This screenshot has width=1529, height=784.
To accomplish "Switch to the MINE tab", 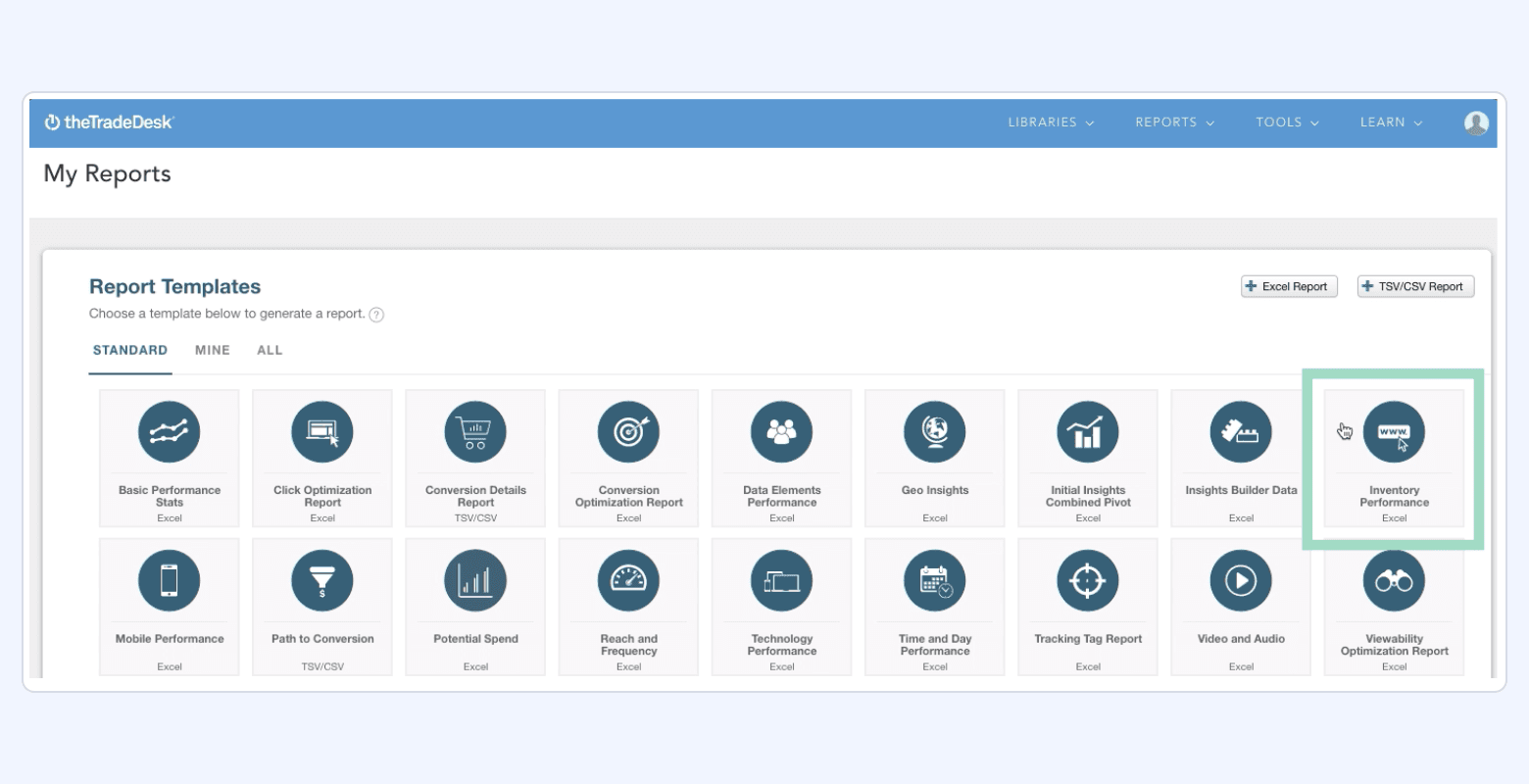I will tap(212, 350).
